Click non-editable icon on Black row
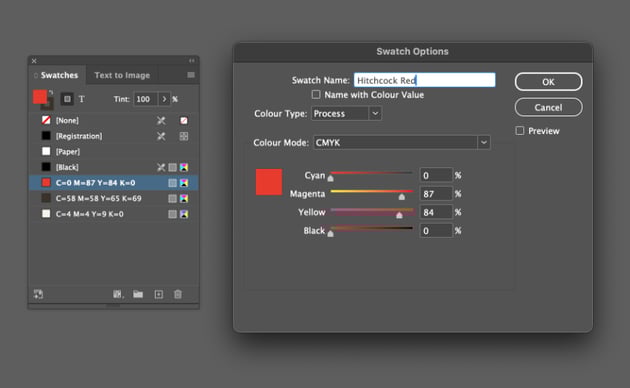The height and width of the screenshot is (388, 630). (x=161, y=167)
